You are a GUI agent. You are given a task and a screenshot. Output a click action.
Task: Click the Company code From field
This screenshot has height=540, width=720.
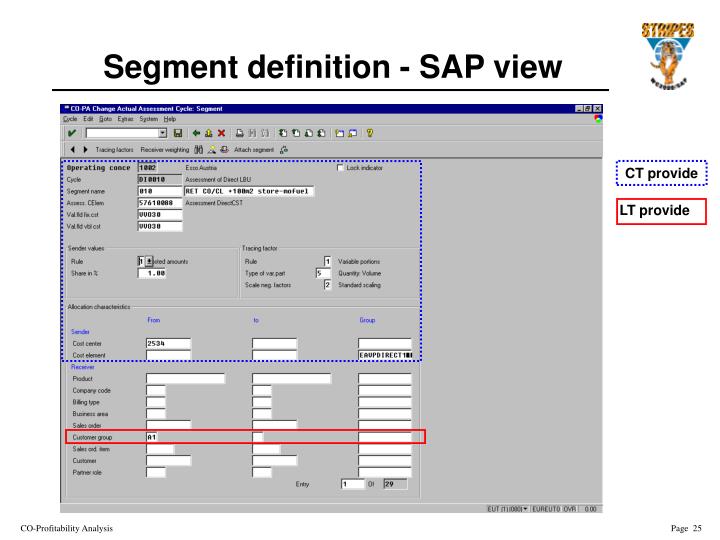pyautogui.click(x=156, y=390)
